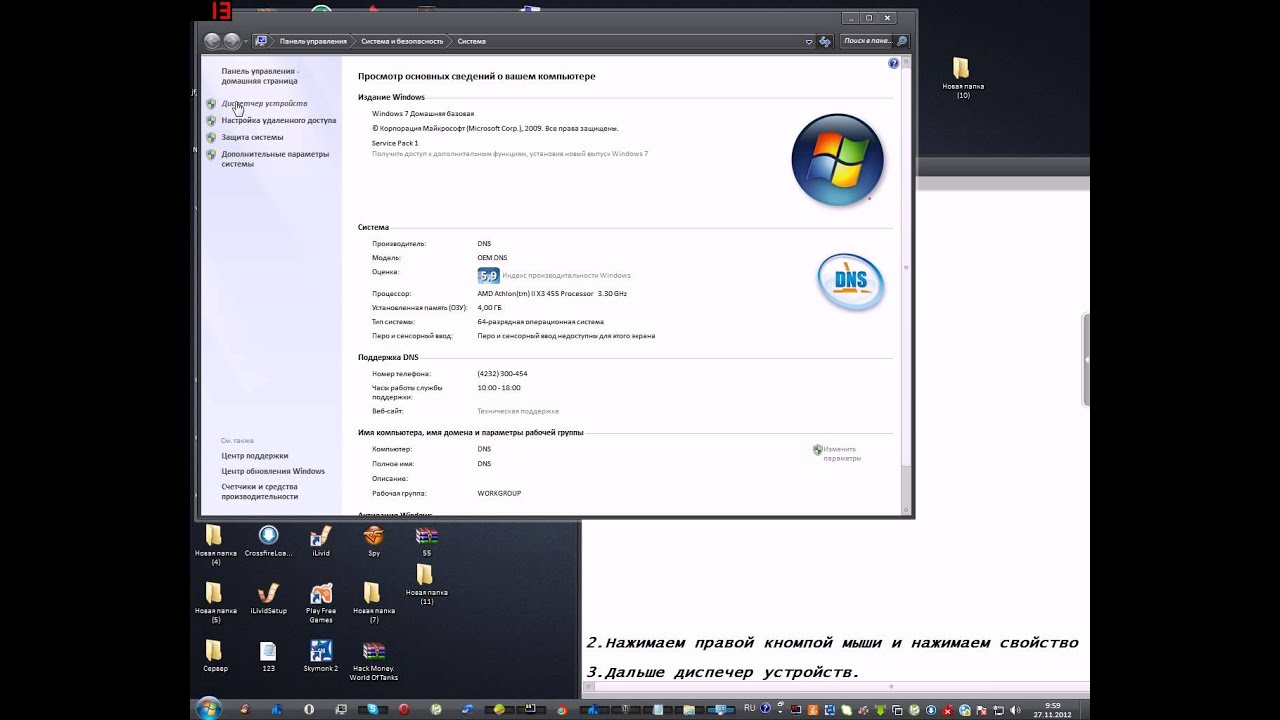Click the taskbar clock showing 9:59
This screenshot has height=720, width=1280.
point(1052,709)
